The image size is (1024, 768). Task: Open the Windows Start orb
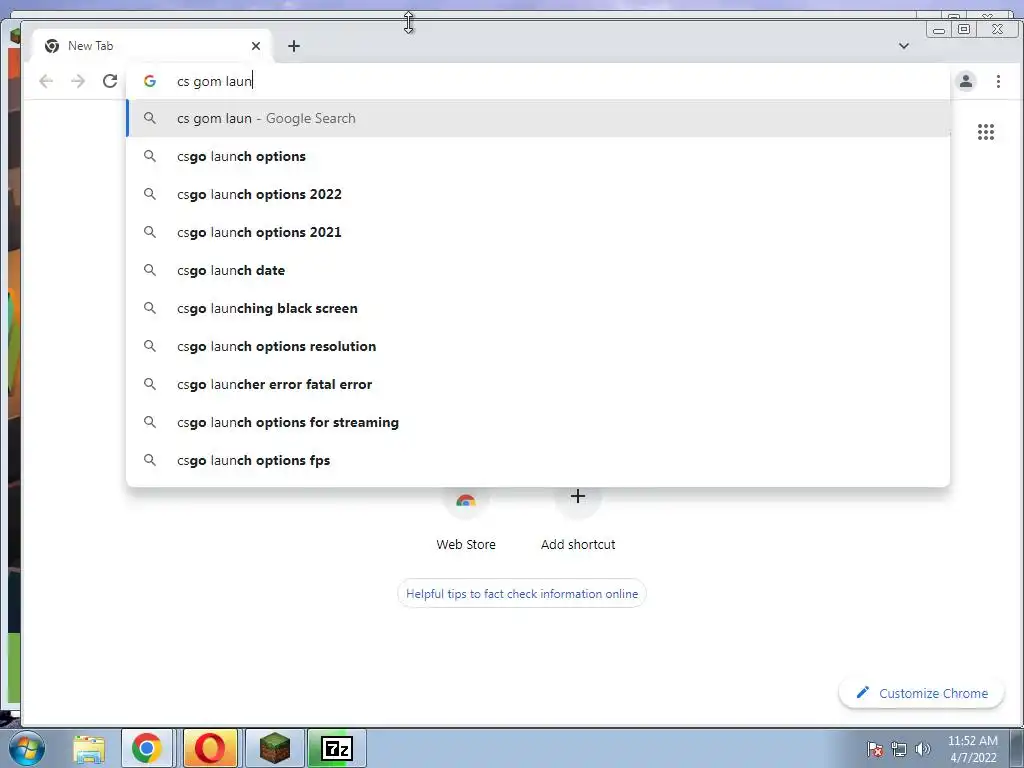(x=25, y=748)
